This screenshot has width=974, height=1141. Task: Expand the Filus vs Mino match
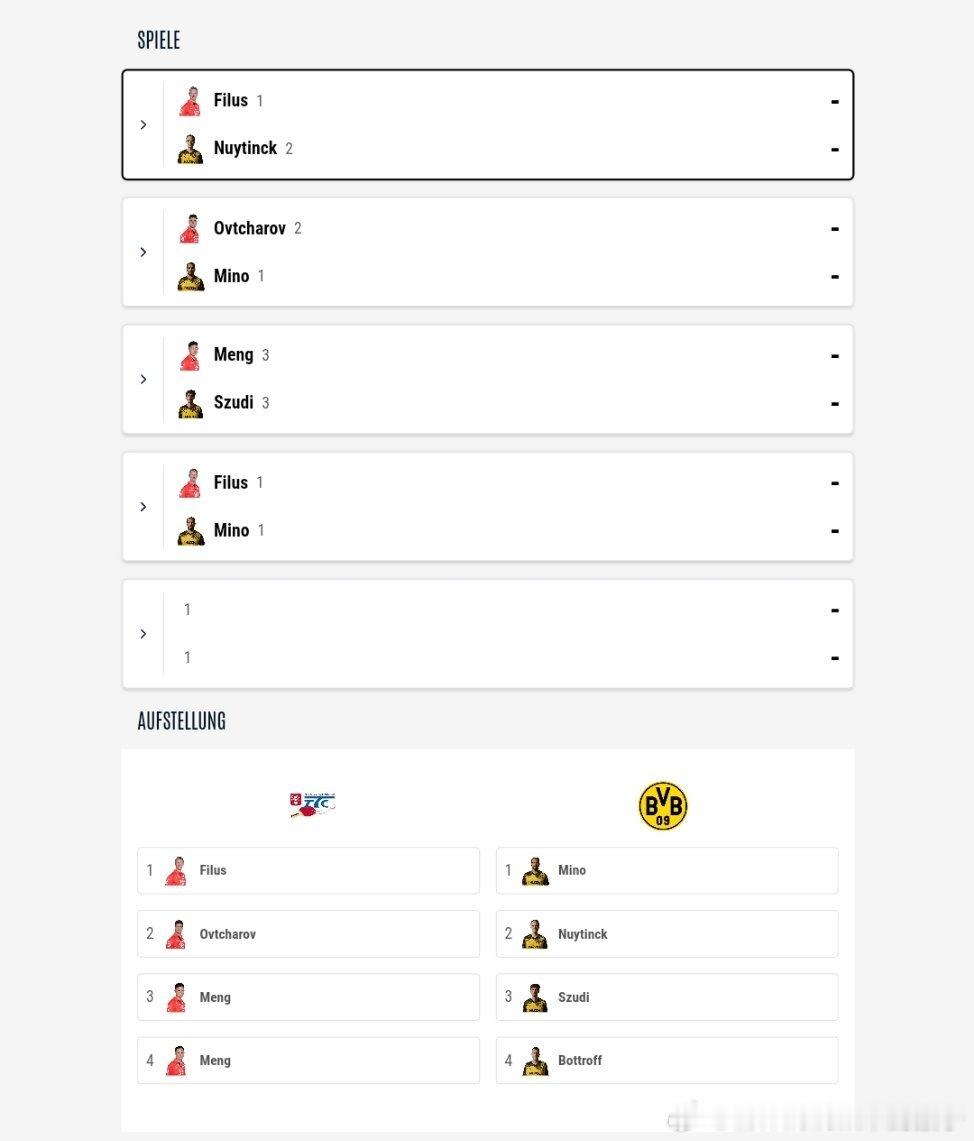coord(143,507)
